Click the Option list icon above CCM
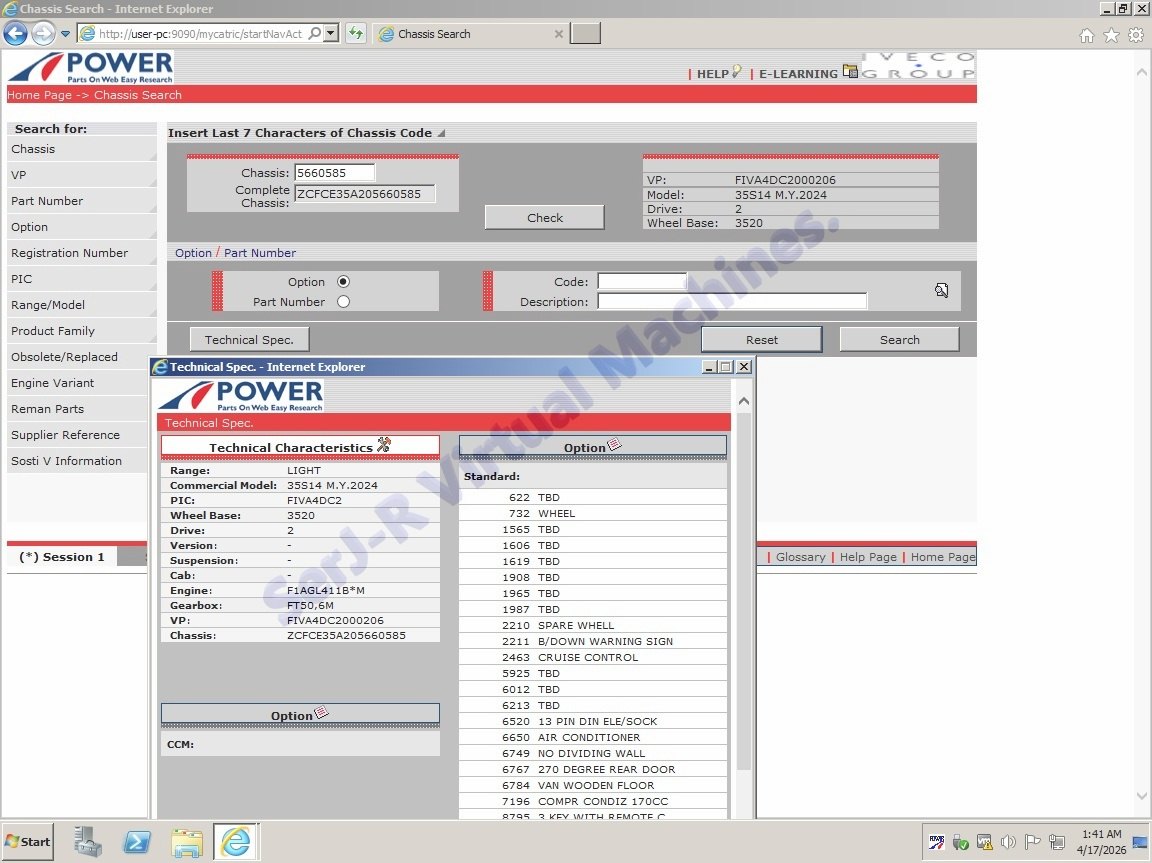 click(321, 714)
